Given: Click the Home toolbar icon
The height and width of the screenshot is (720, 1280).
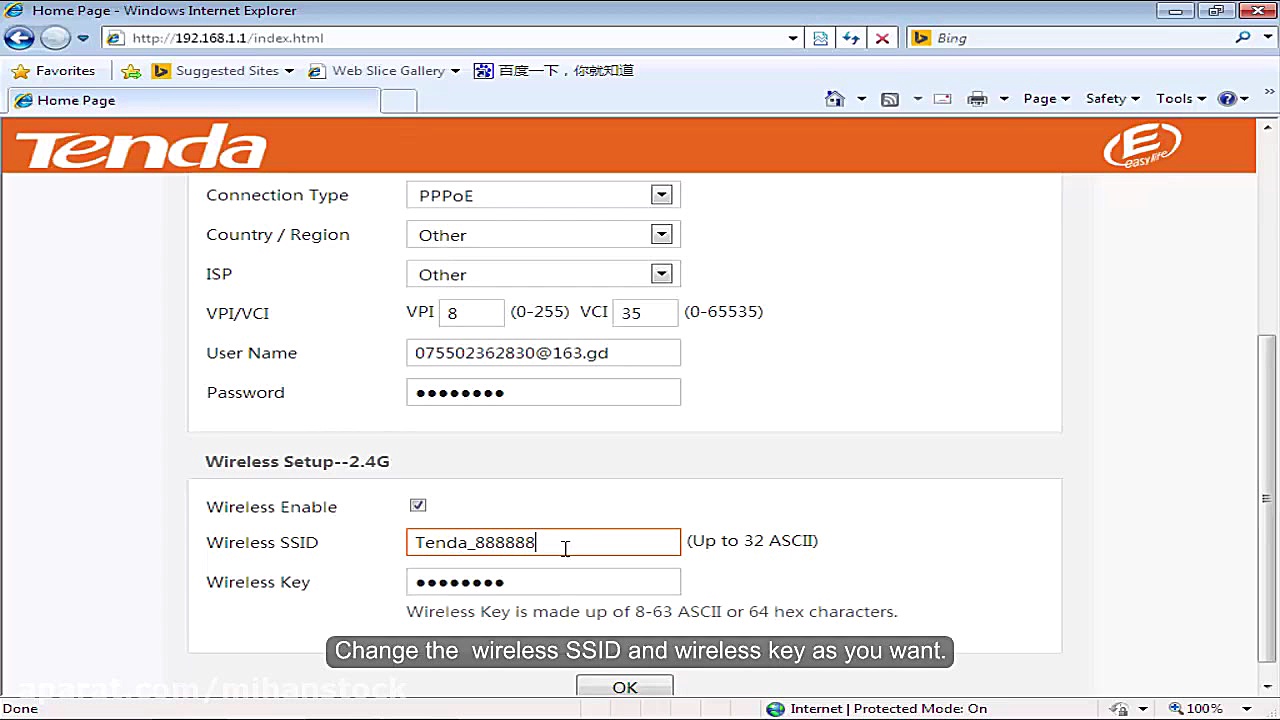Looking at the screenshot, I should tap(835, 99).
